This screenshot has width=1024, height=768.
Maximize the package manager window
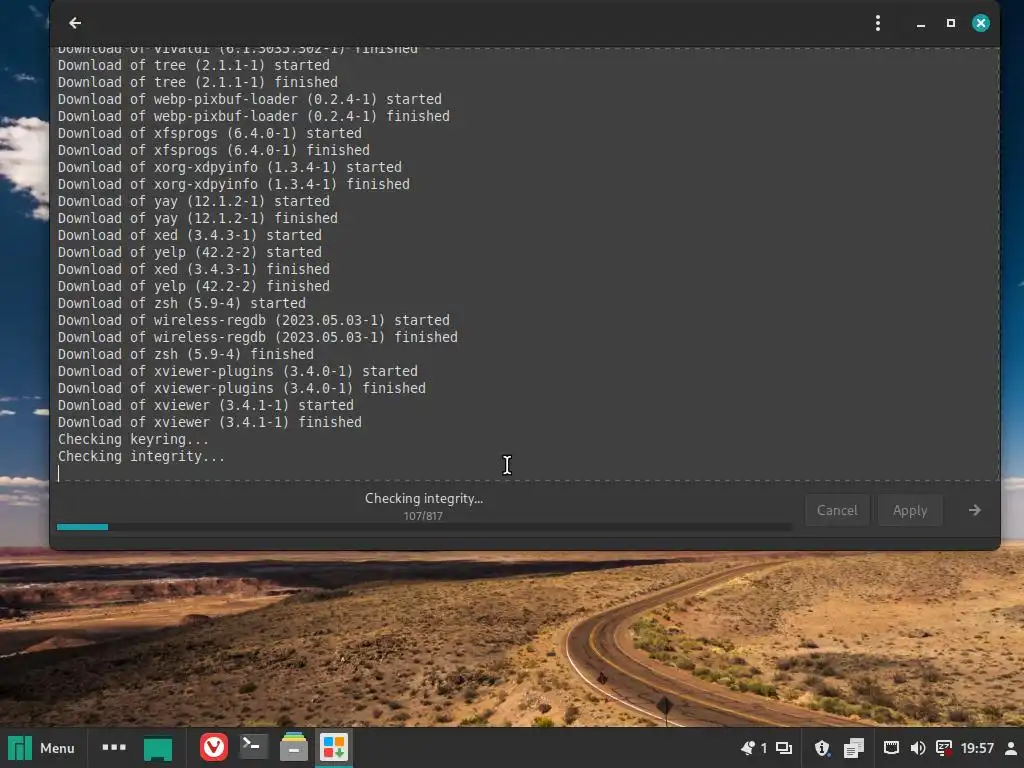pyautogui.click(x=951, y=23)
